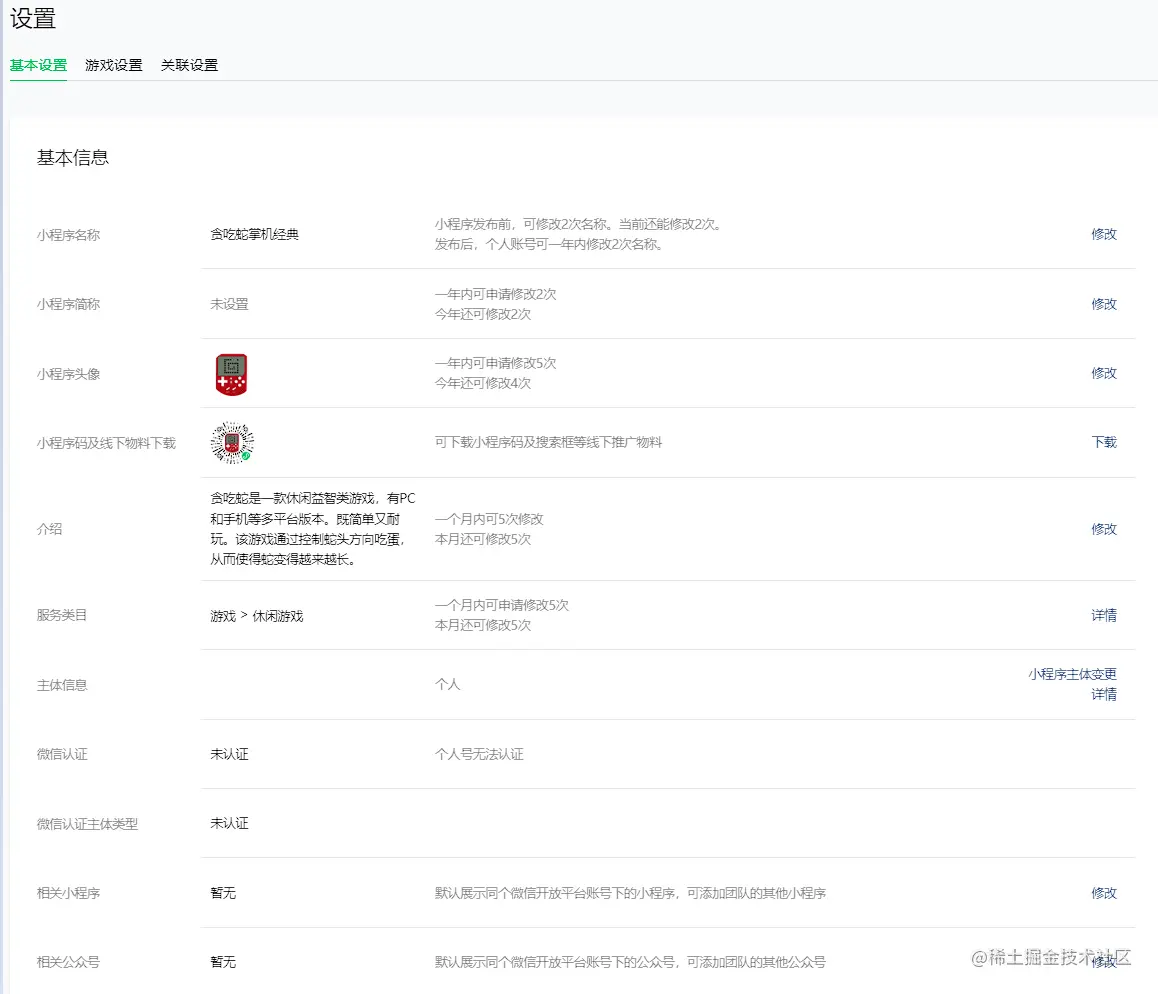Image resolution: width=1158 pixels, height=994 pixels.
Task: Click 修改 in the 小程序头像 row
Action: click(1104, 373)
